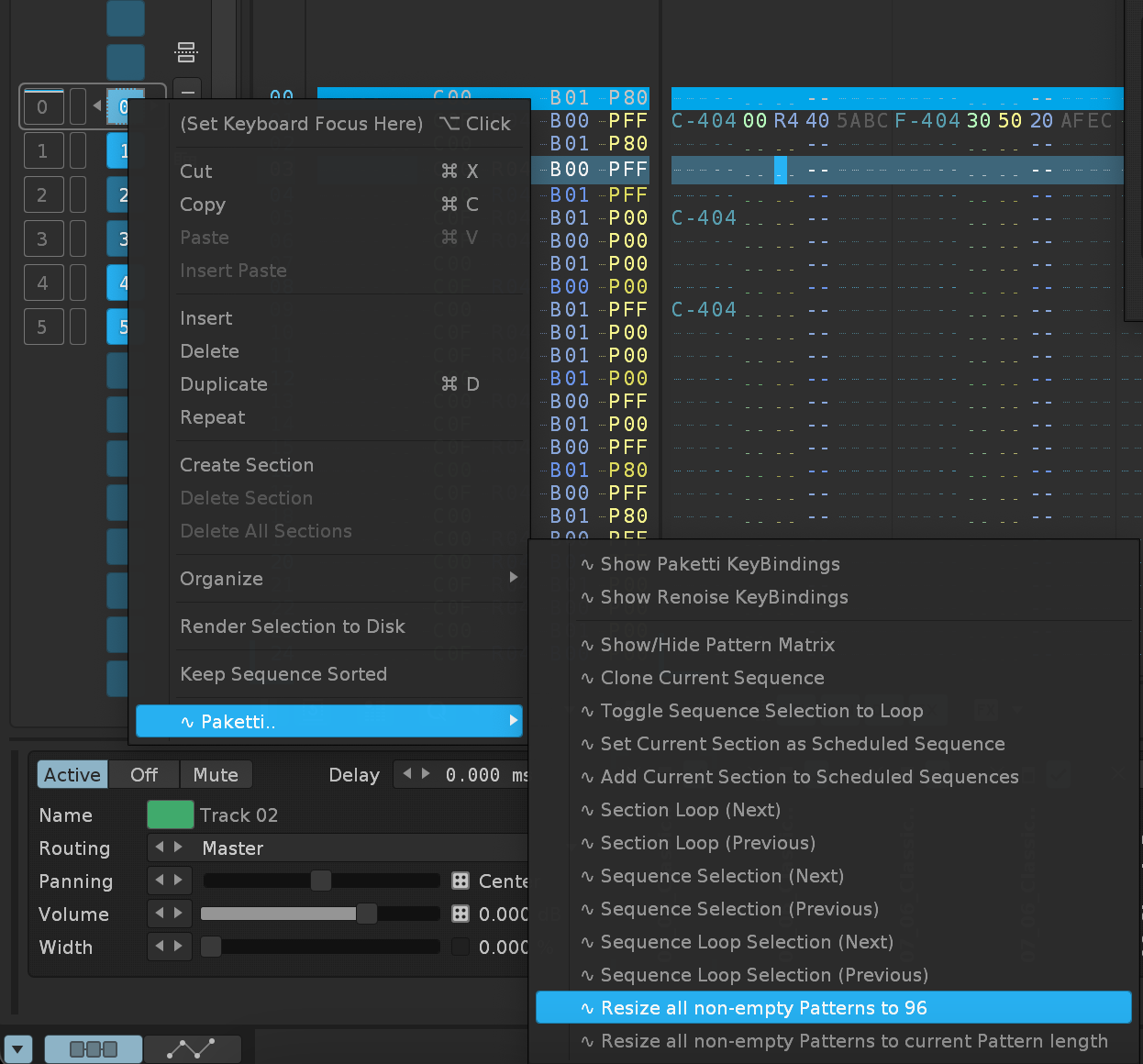Click the left arrow next to sequence 0
1143x1064 pixels.
click(x=97, y=106)
